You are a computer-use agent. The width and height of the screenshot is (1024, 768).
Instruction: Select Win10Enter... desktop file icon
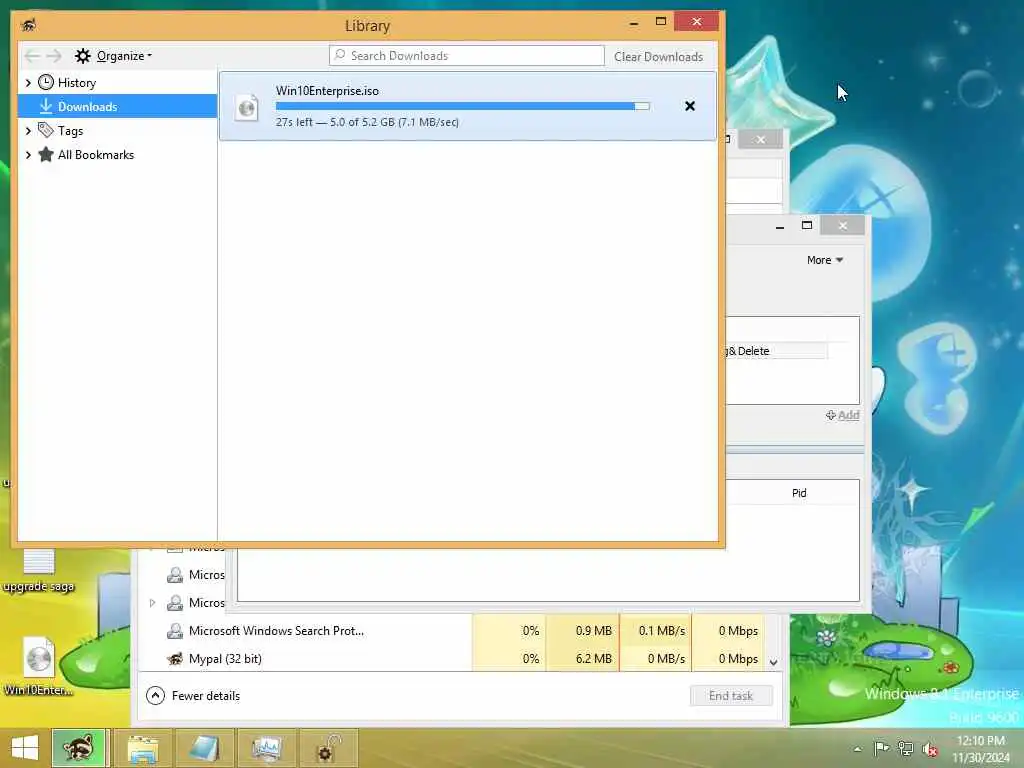(x=39, y=666)
